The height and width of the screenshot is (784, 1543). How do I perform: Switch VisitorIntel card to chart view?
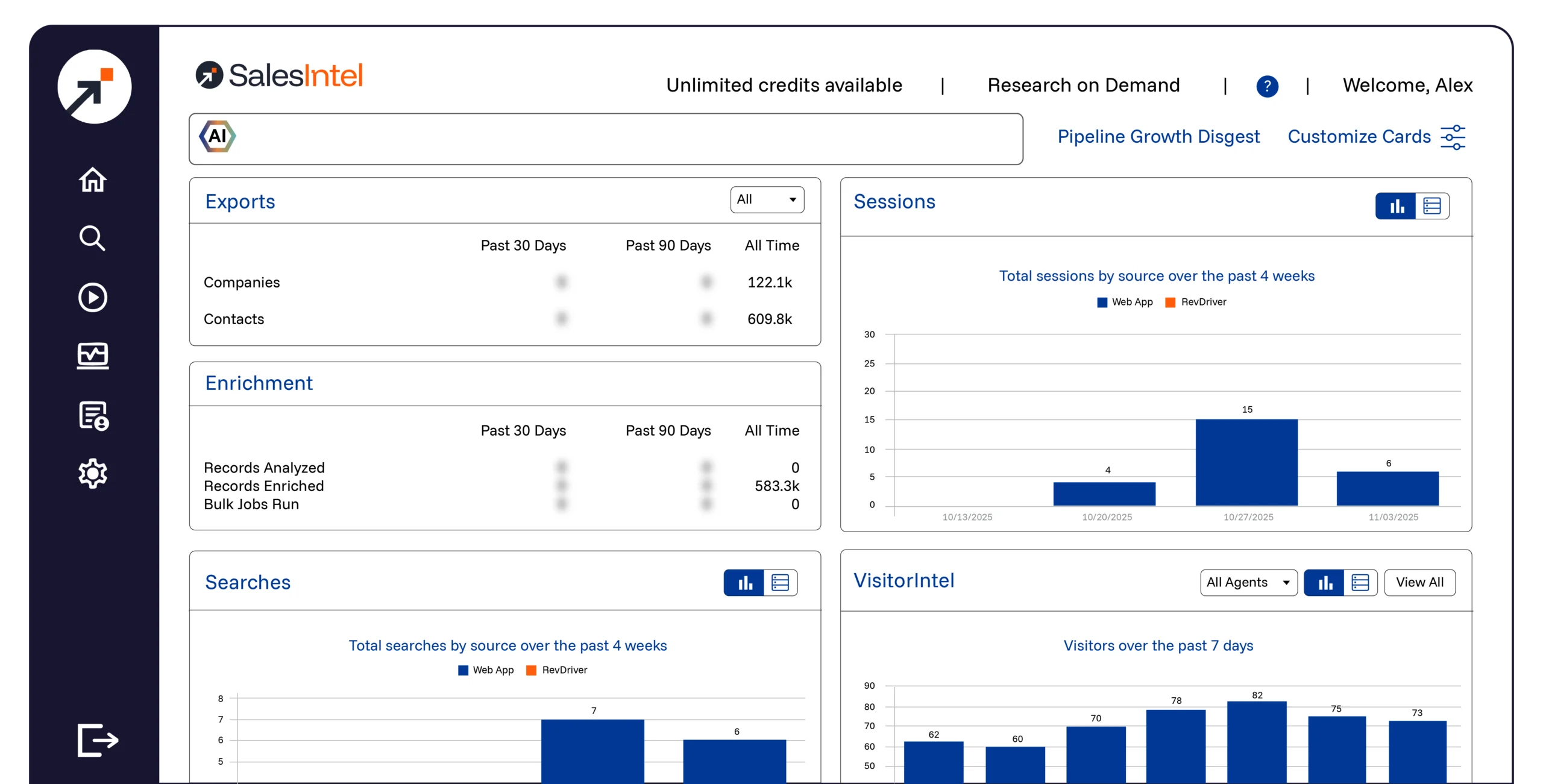coord(1324,583)
